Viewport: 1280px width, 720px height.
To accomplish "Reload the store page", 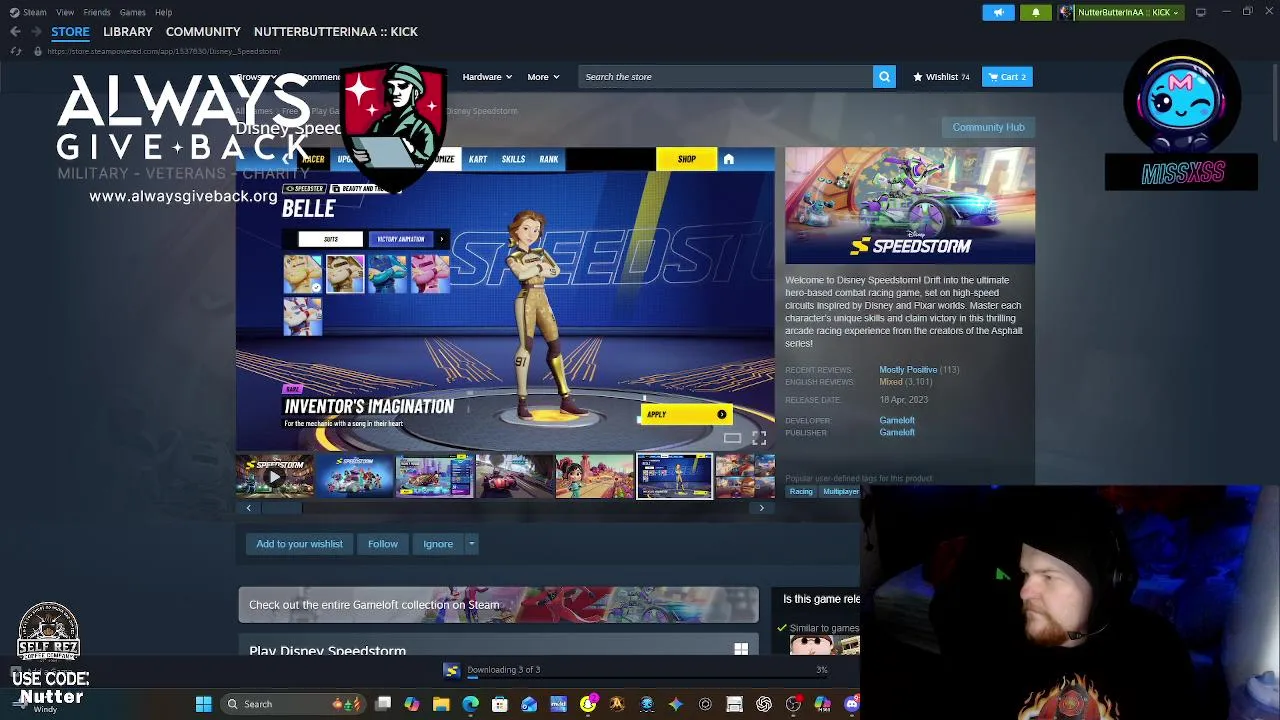I will [16, 51].
